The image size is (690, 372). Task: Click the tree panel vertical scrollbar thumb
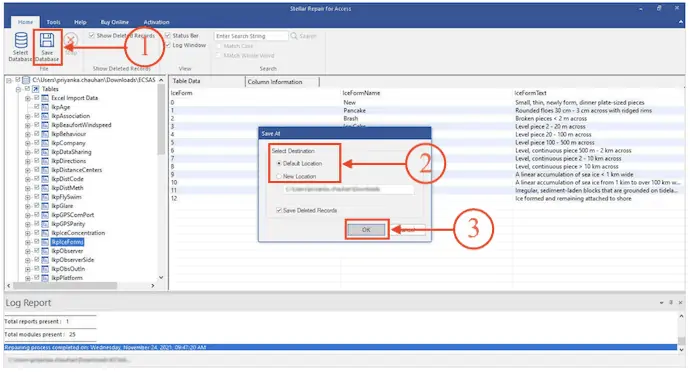tap(161, 119)
